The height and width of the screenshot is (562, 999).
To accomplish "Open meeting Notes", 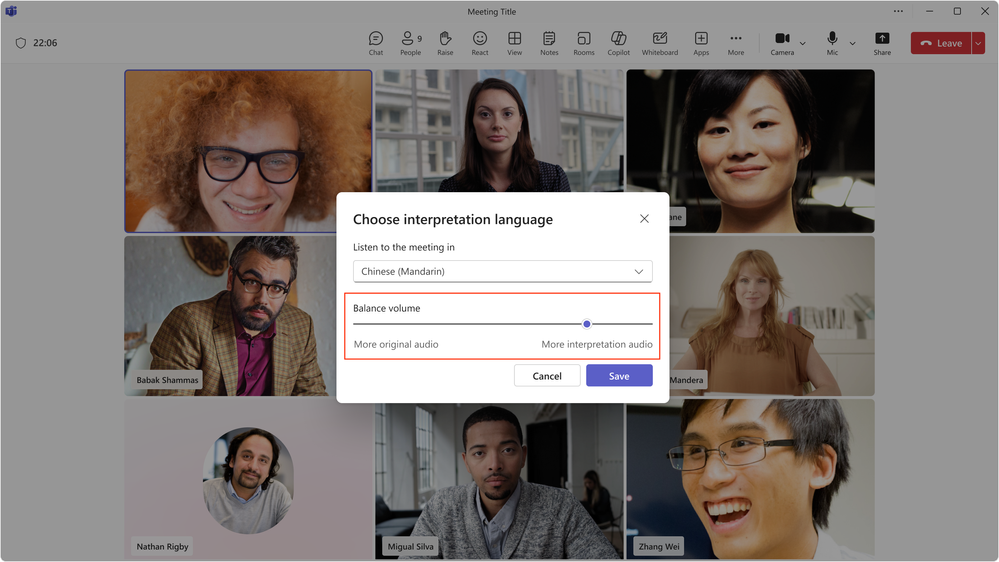I will [549, 43].
